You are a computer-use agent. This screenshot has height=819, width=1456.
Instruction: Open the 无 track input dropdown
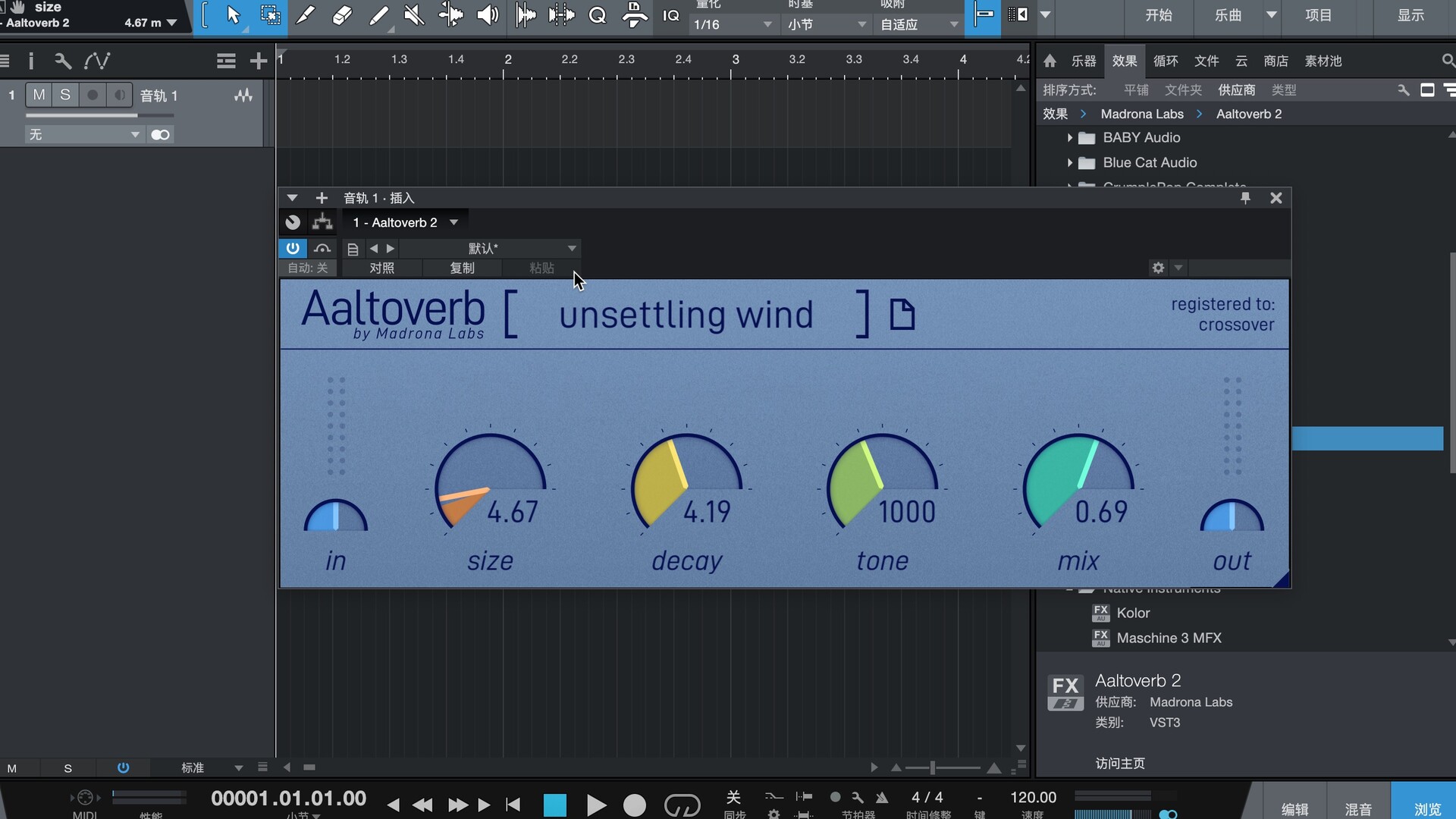pos(83,135)
